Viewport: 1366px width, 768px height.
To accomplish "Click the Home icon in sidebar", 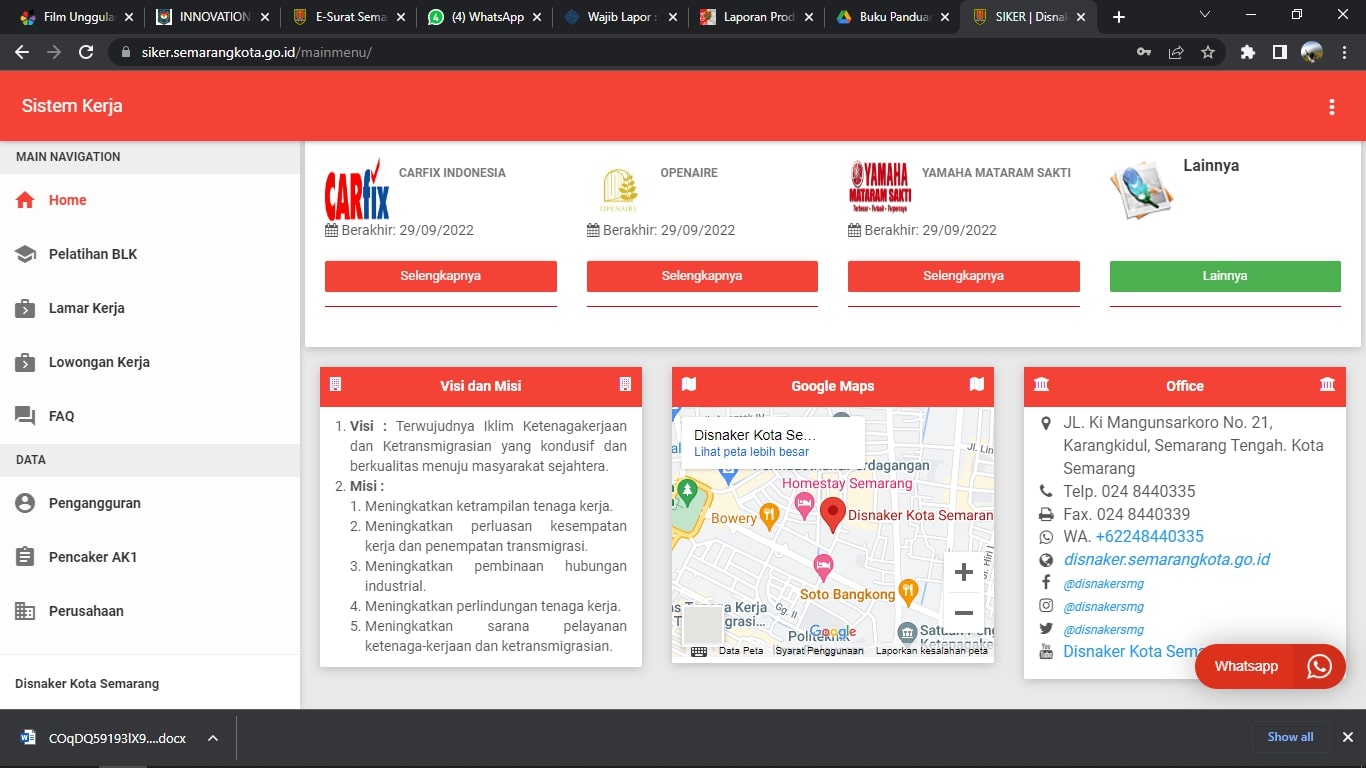I will tap(26, 200).
